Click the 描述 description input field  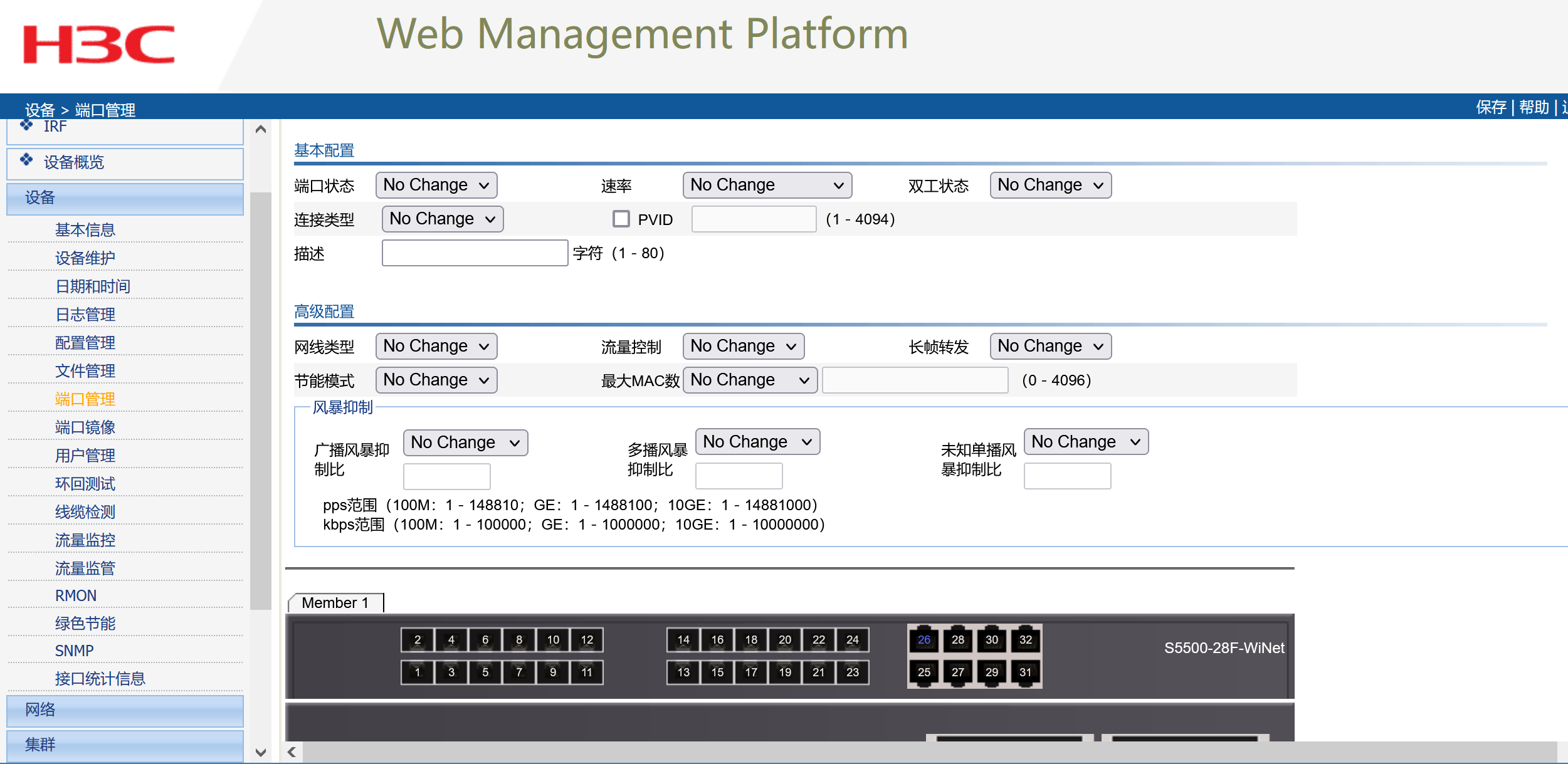point(475,253)
